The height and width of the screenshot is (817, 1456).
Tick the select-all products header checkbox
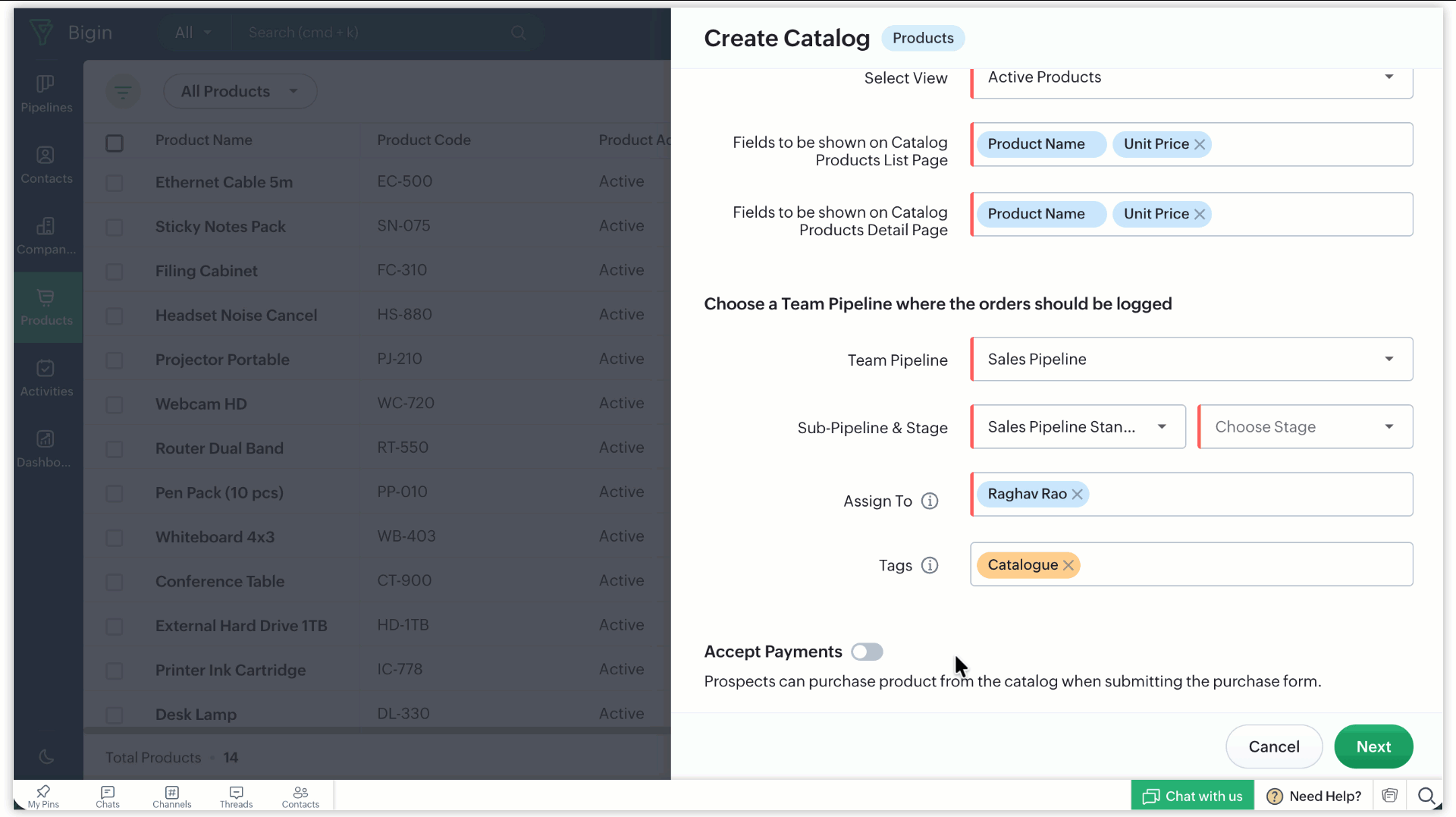click(x=115, y=143)
